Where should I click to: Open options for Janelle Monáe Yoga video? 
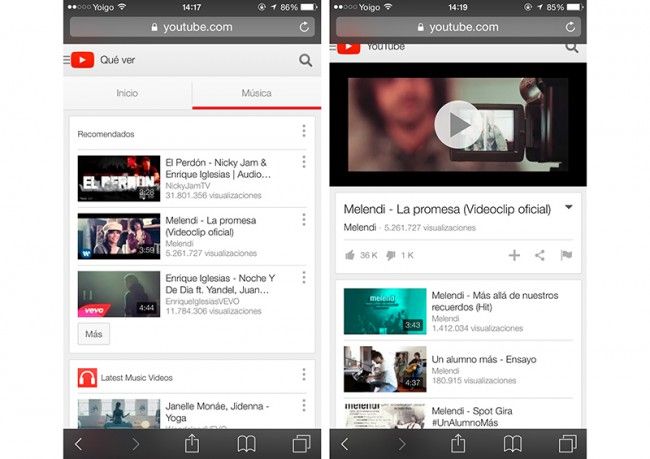click(x=304, y=405)
